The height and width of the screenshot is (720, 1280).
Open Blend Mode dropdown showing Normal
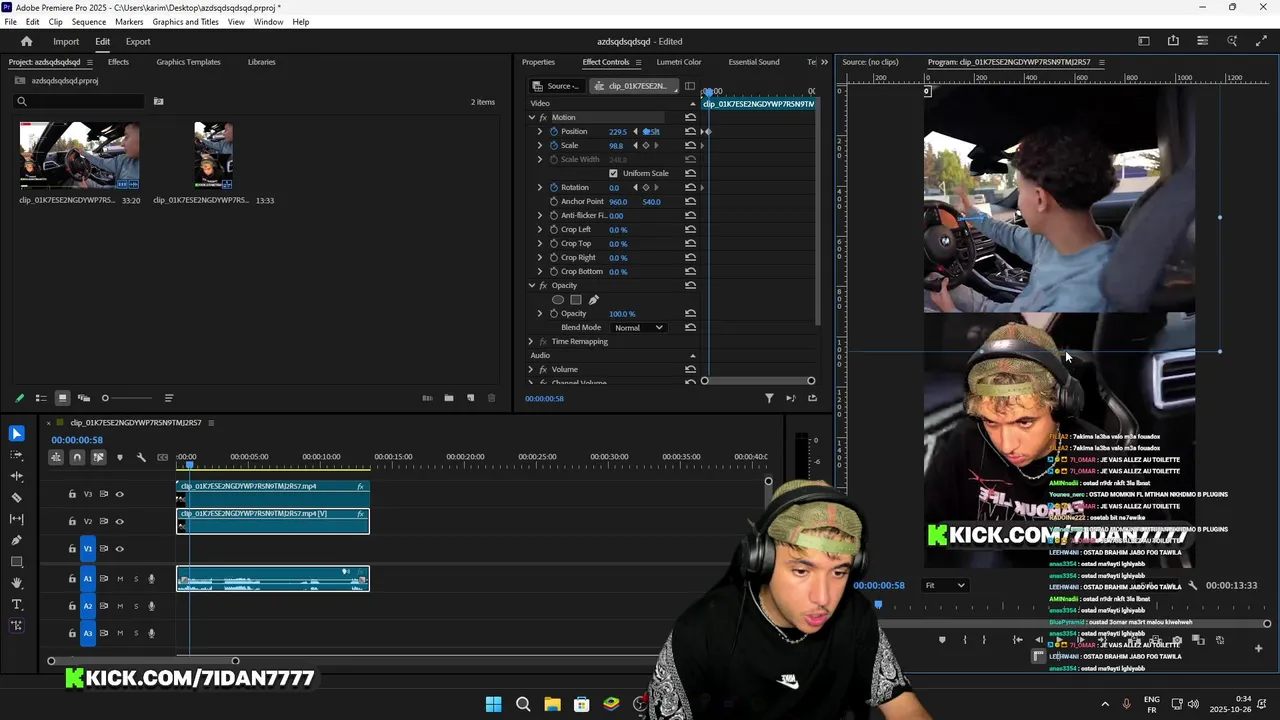pos(638,327)
